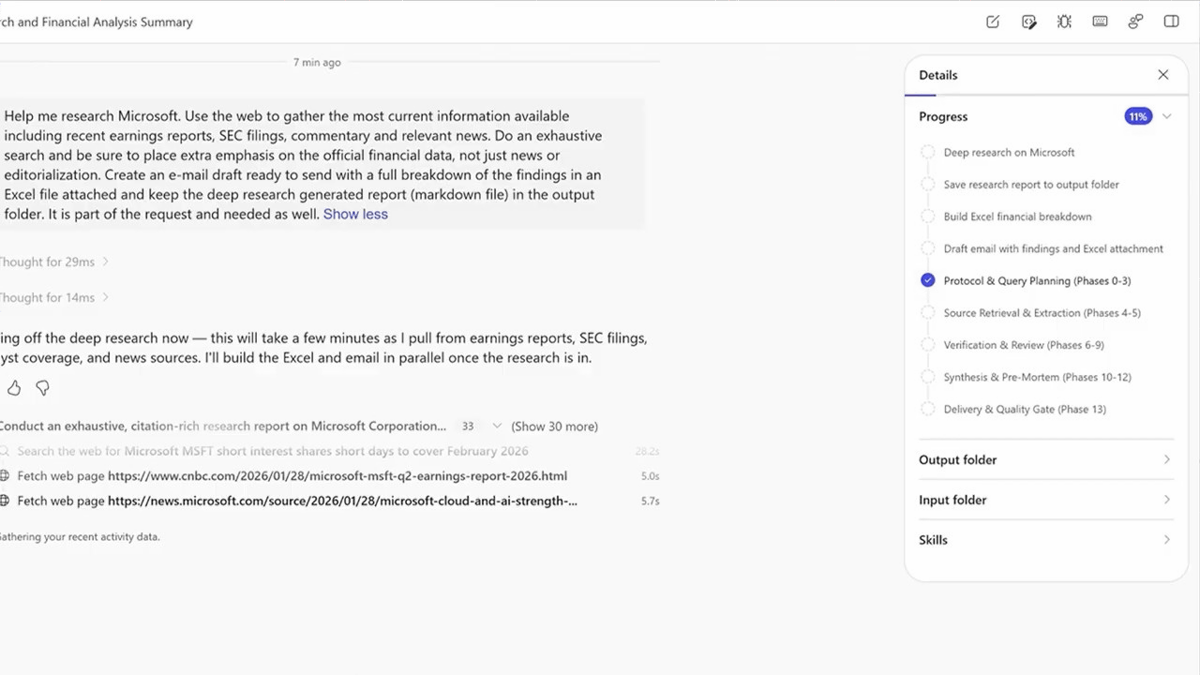Viewport: 1200px width, 675px height.
Task: Open the cnbc.com fetch web page entry
Action: click(337, 476)
